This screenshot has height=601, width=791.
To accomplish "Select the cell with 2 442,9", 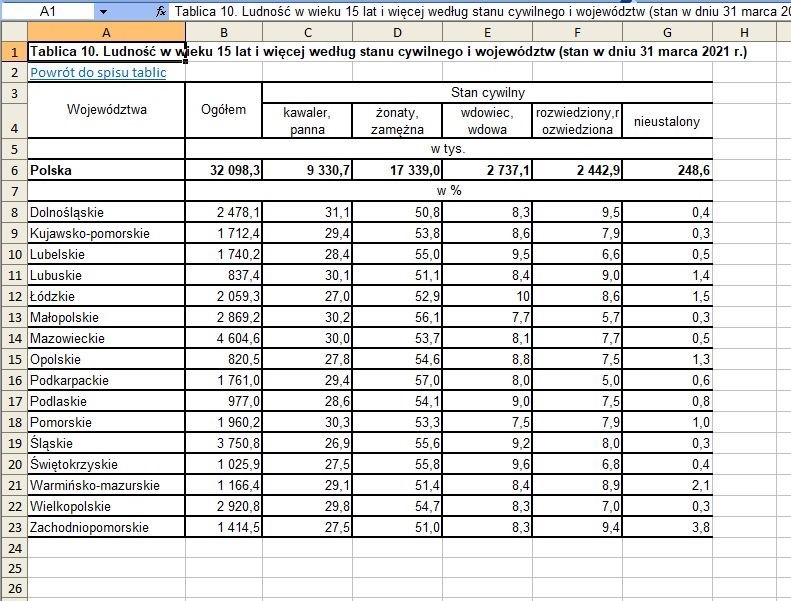I will click(577, 170).
